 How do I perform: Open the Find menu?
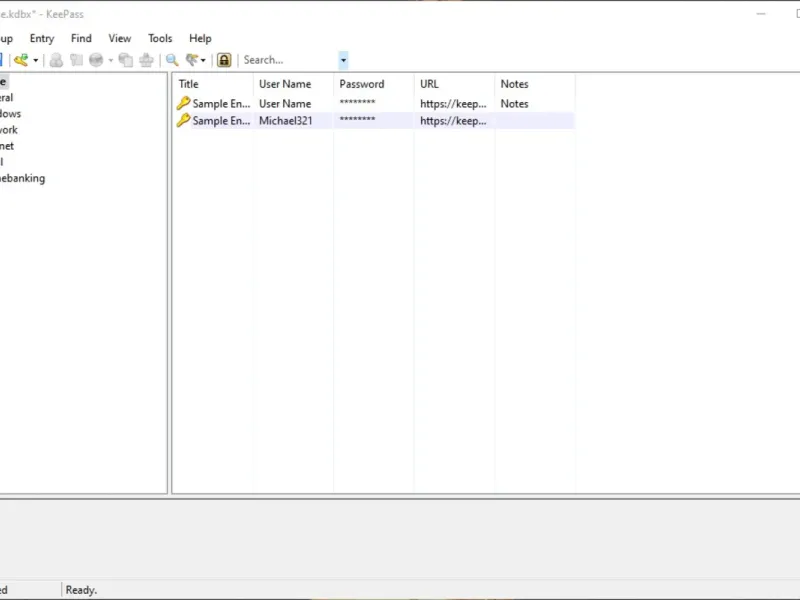[x=81, y=38]
